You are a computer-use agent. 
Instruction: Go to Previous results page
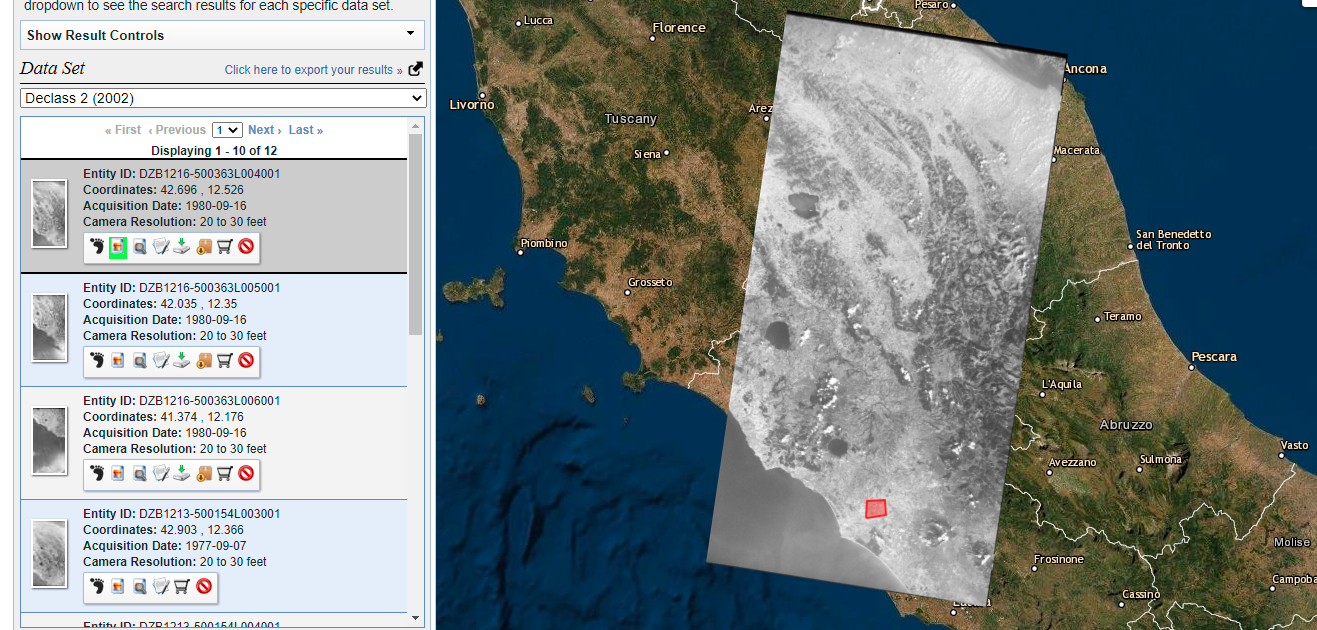point(177,130)
